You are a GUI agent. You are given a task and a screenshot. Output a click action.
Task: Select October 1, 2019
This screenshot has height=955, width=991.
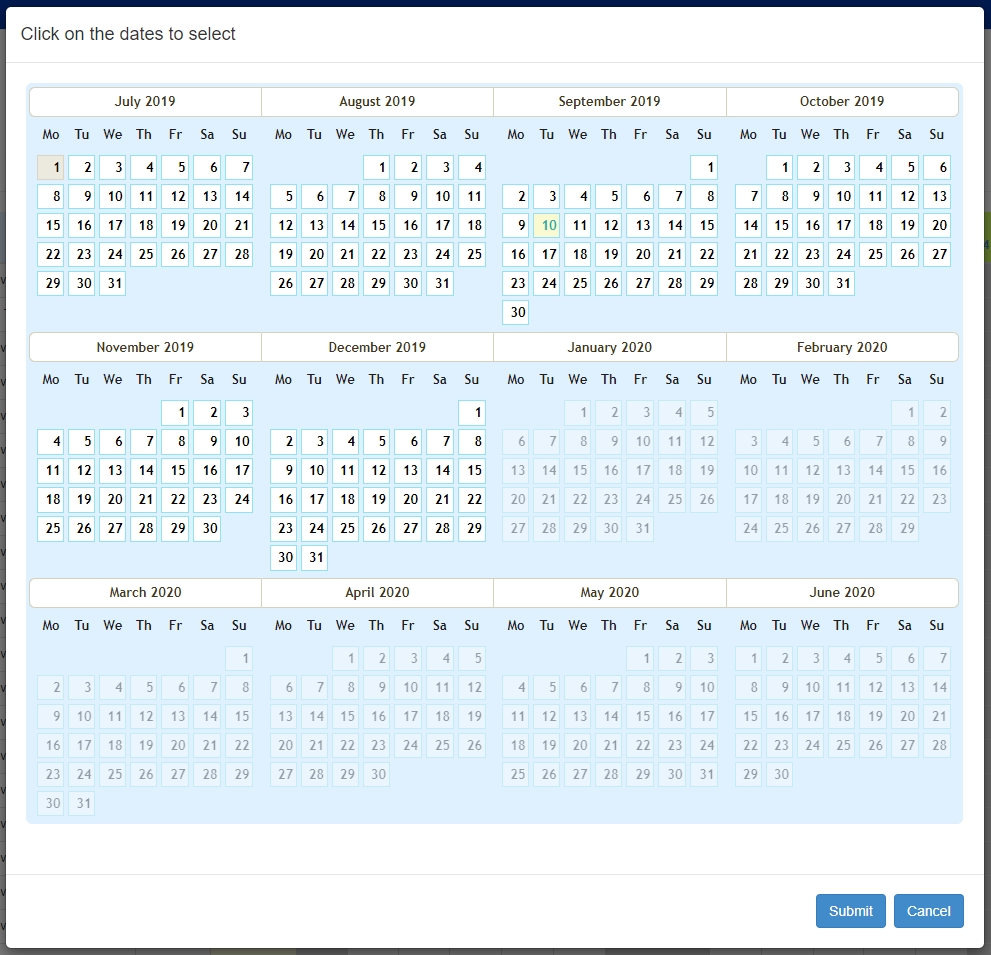pos(779,167)
